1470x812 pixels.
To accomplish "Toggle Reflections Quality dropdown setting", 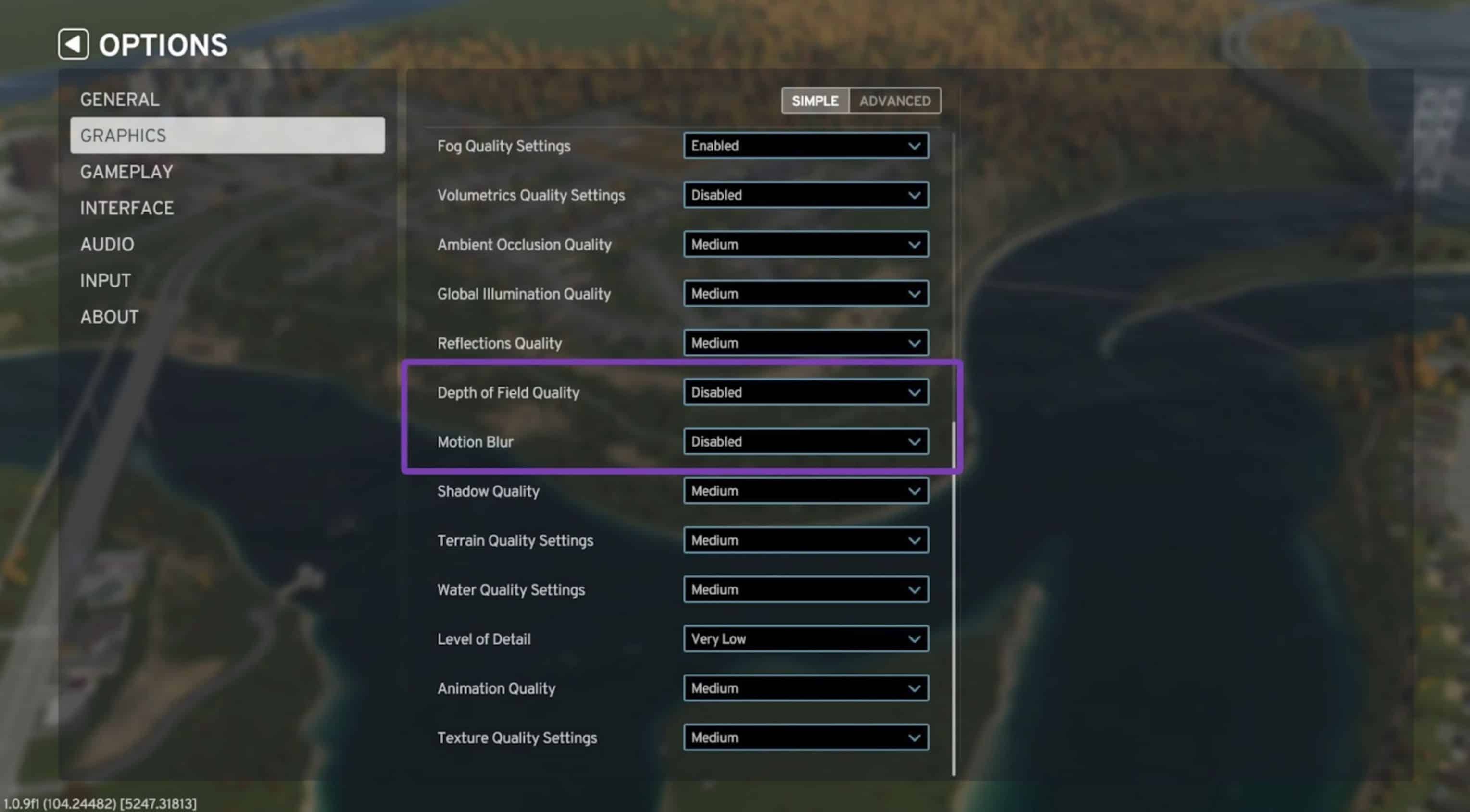I will point(804,342).
